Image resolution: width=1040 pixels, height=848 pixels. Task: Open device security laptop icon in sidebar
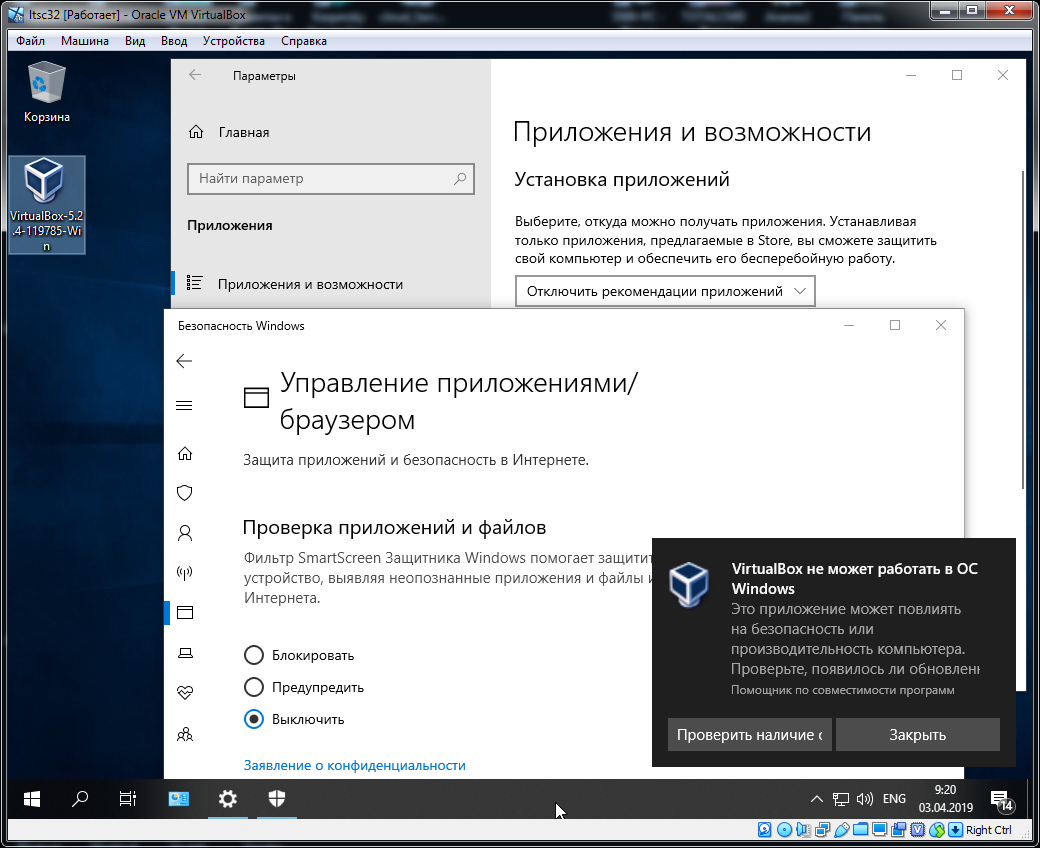(185, 653)
